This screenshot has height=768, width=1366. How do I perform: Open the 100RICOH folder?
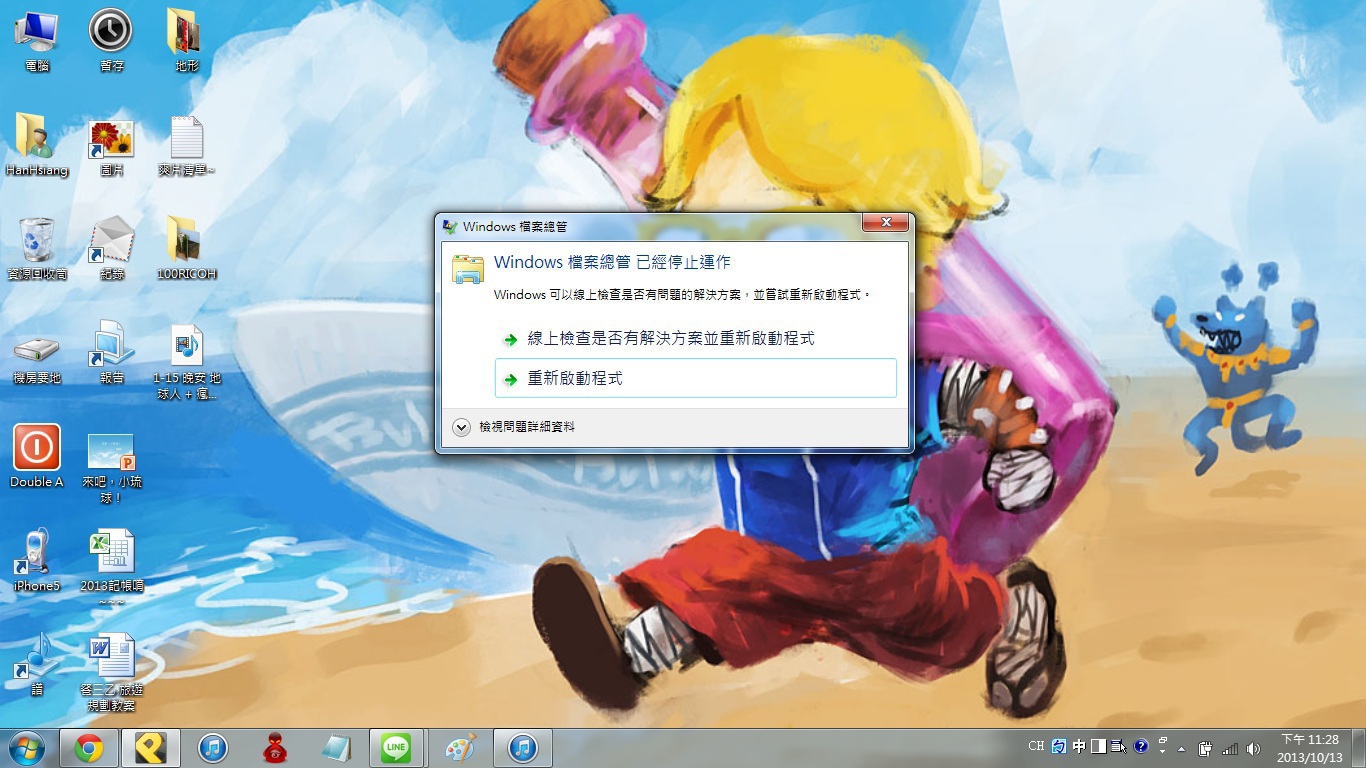186,248
